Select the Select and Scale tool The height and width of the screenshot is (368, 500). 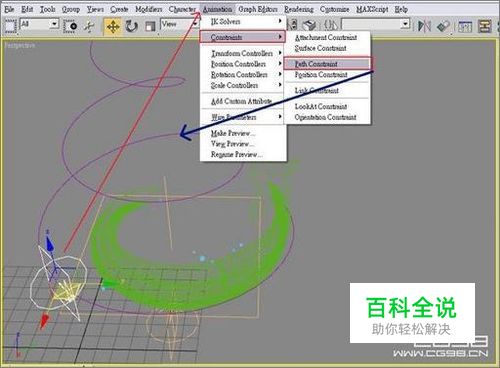150,26
